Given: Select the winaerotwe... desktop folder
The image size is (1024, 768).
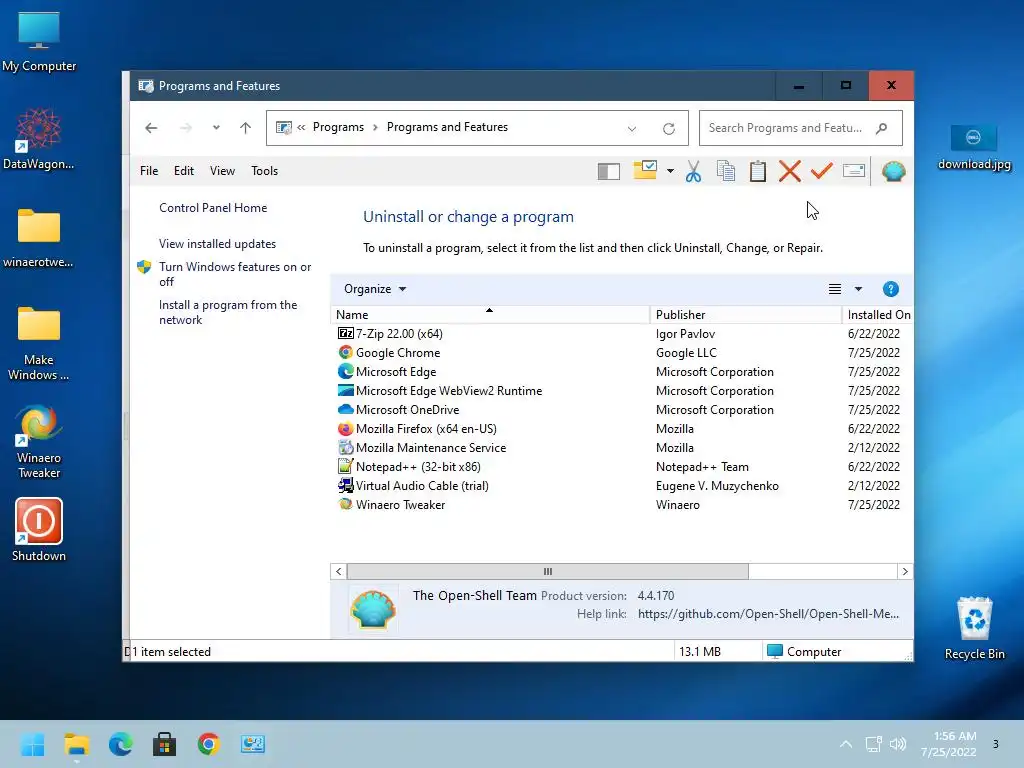Looking at the screenshot, I should pos(39,238).
